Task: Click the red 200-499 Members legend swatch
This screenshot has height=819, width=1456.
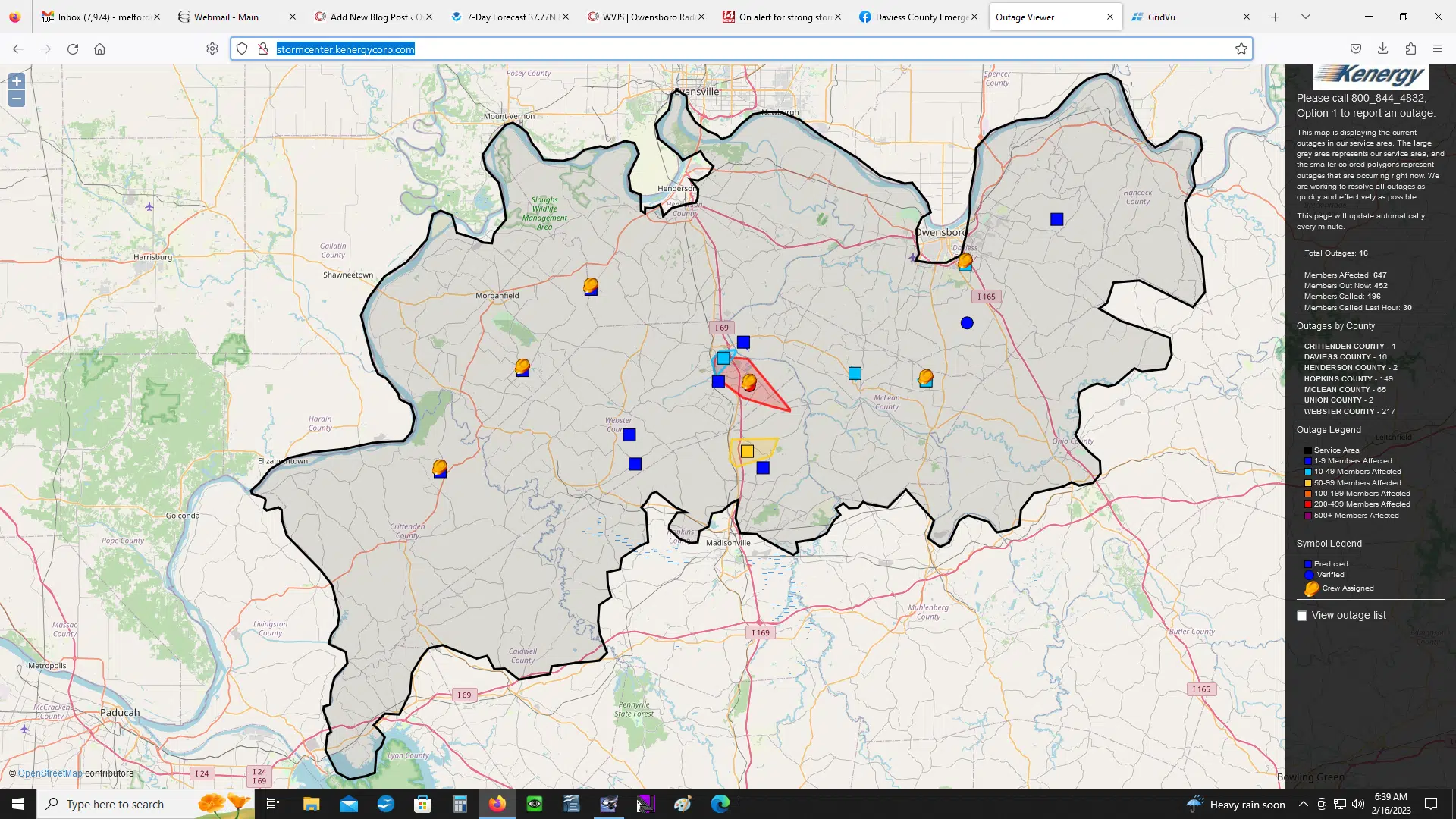Action: click(1308, 504)
